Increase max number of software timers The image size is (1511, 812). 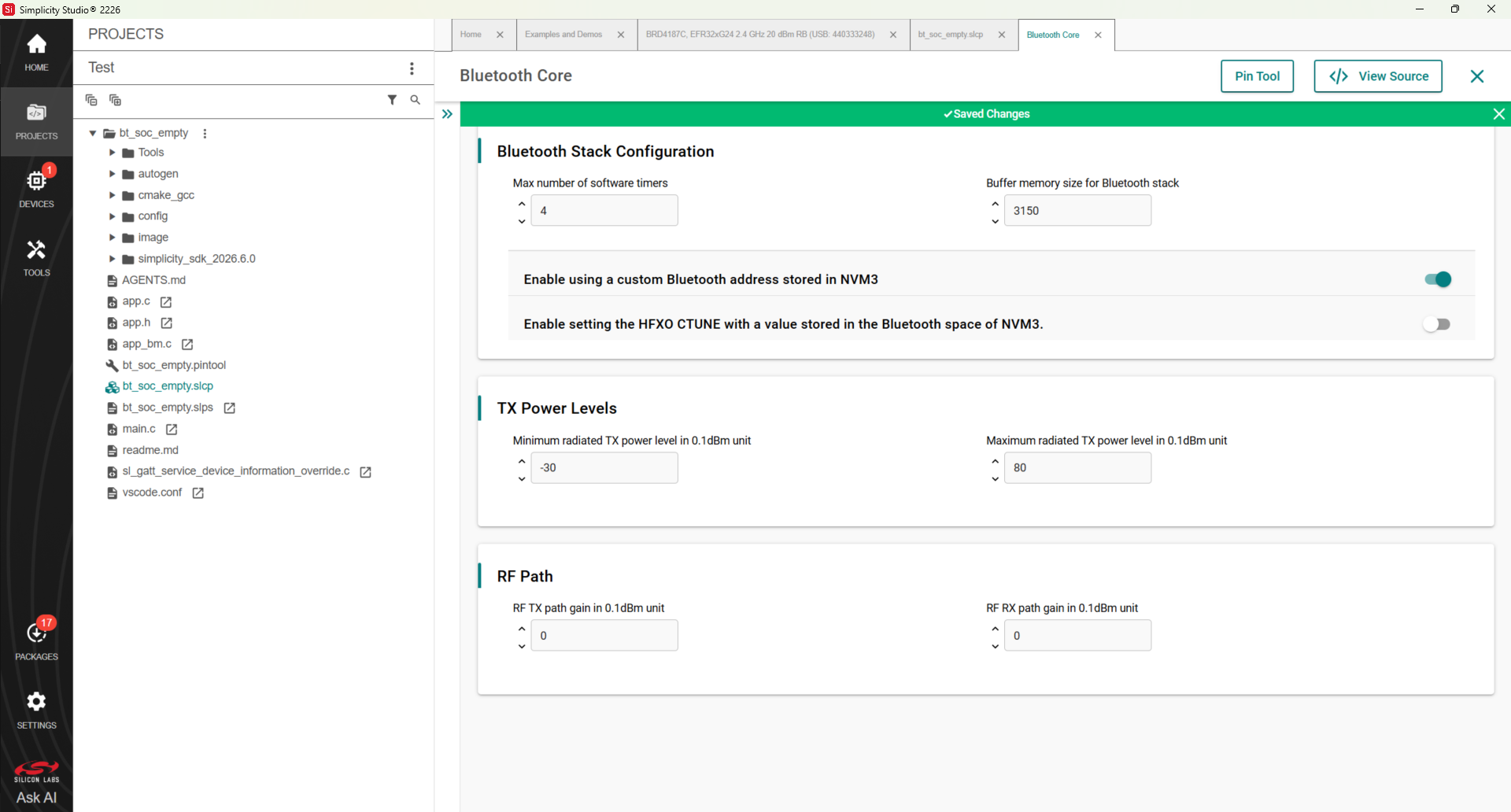(x=522, y=204)
